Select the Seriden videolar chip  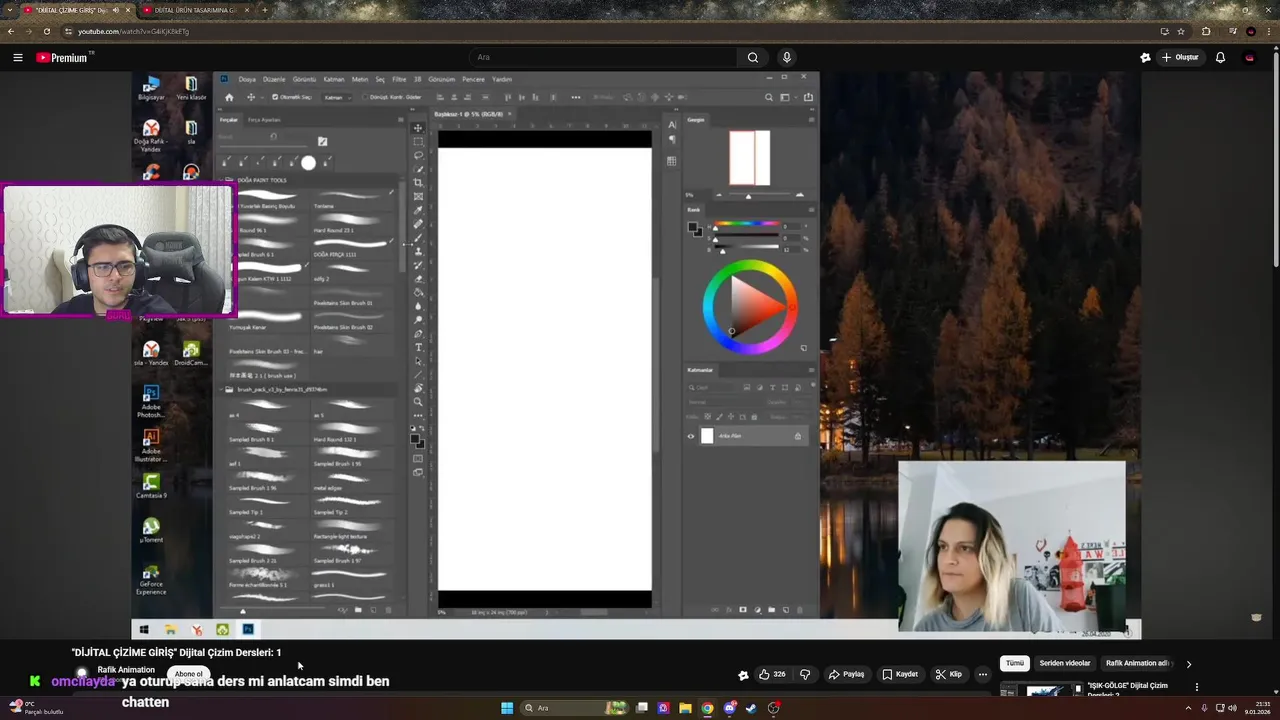[1065, 663]
